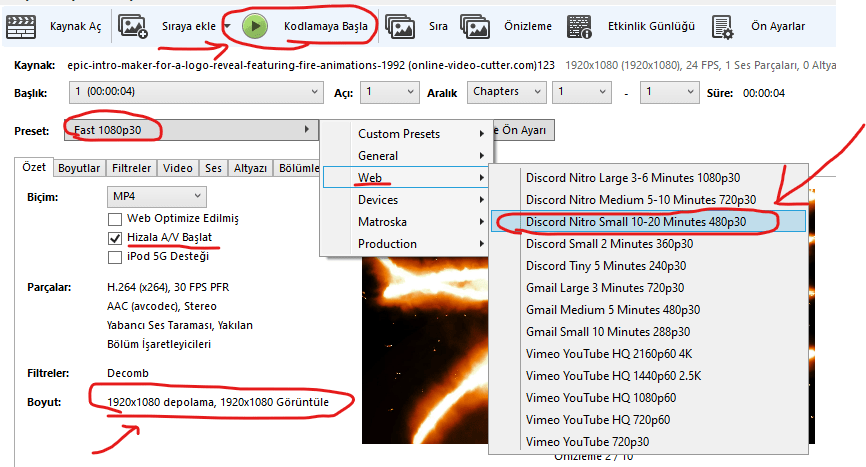Click the Kodlamaya Başla text
866x467 pixels.
click(326, 26)
